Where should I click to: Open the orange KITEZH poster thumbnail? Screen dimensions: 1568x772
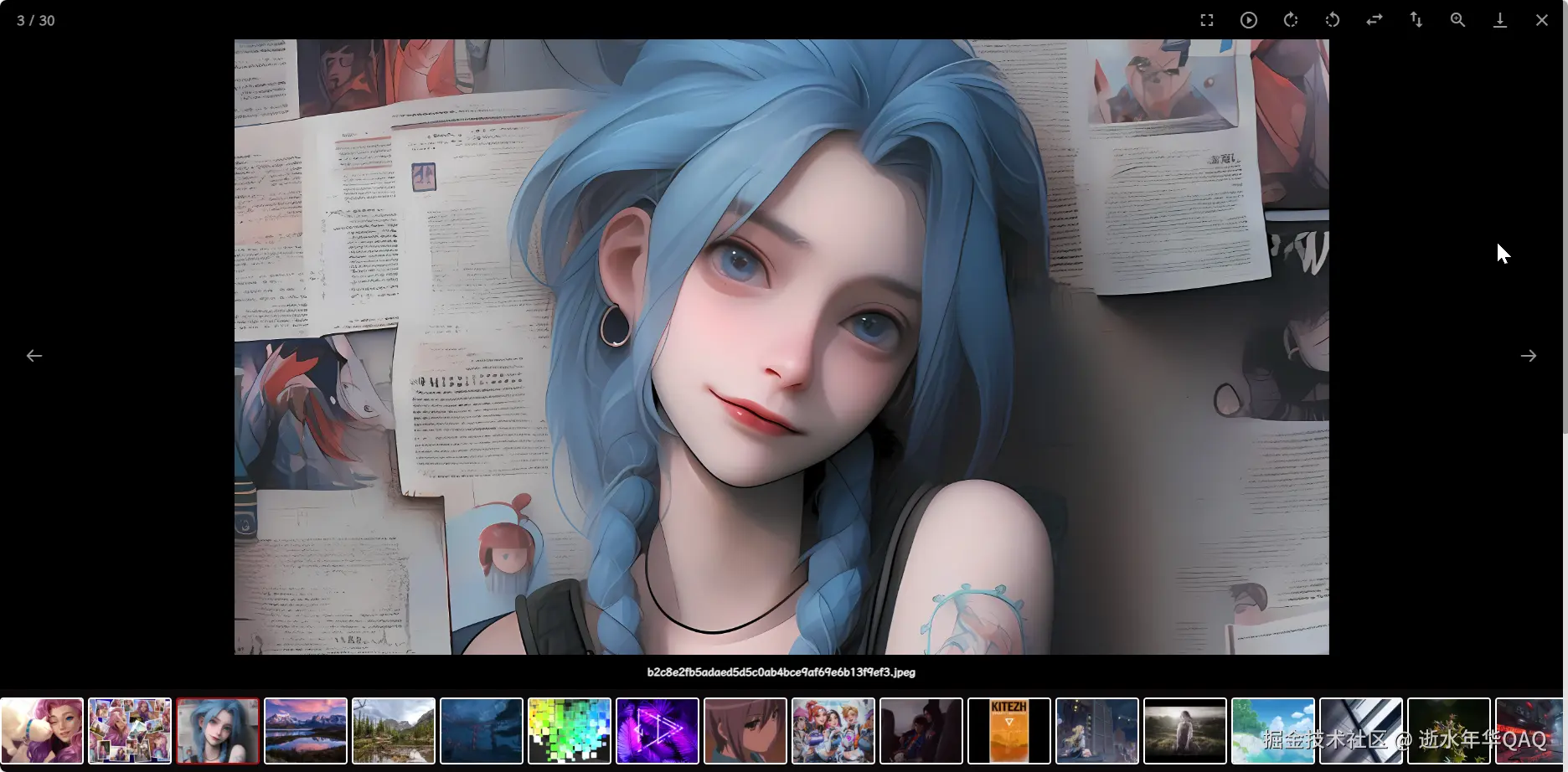pos(1009,731)
